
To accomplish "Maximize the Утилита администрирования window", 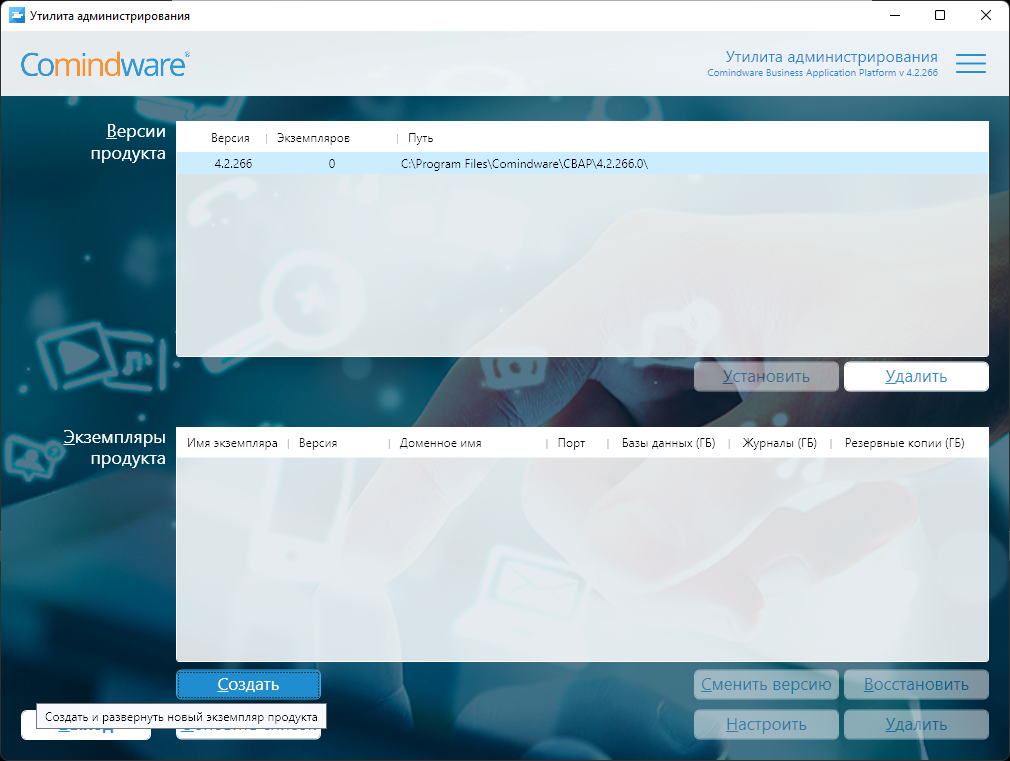I will click(940, 15).
